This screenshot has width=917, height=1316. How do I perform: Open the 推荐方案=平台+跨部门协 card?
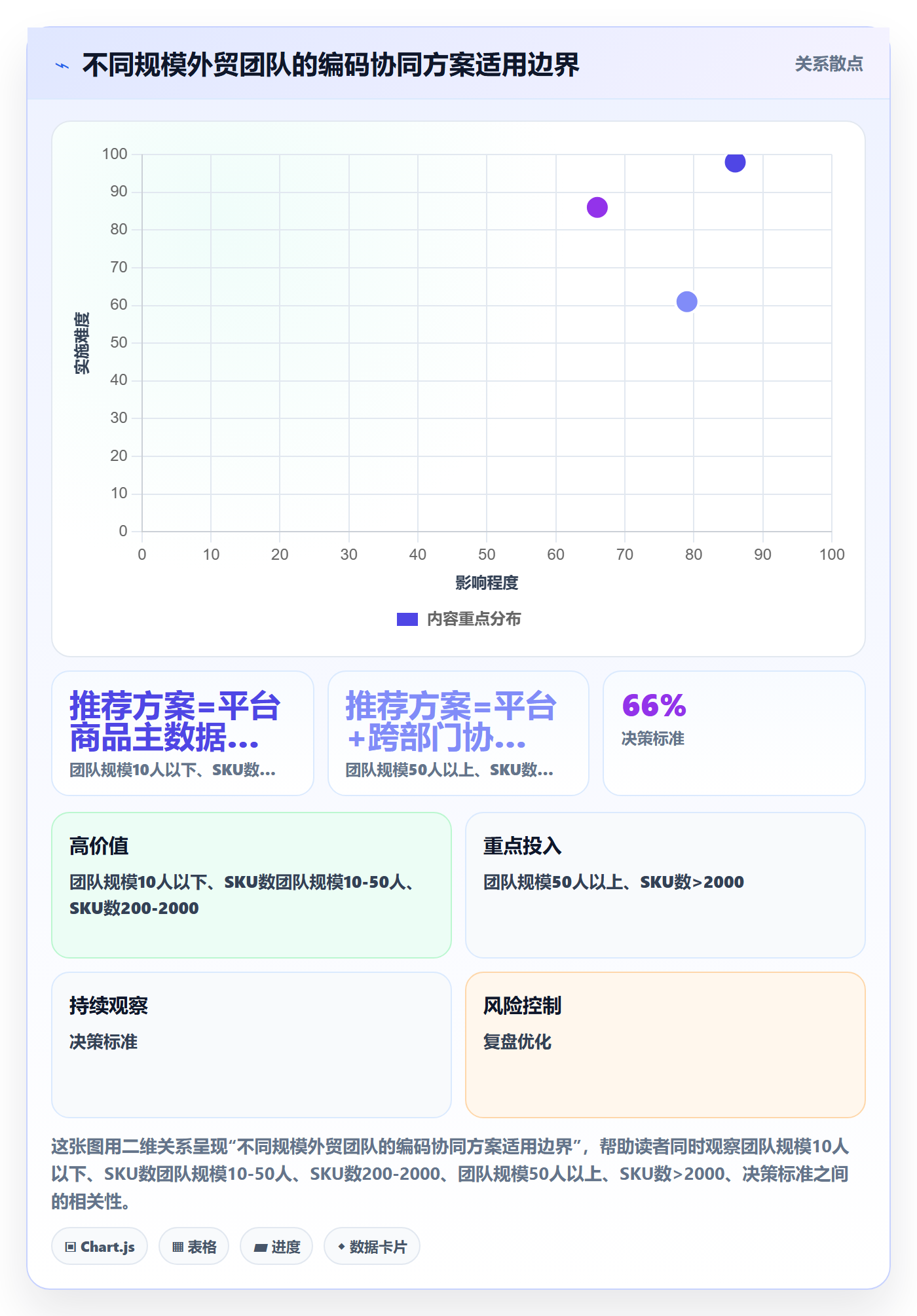pyautogui.click(x=458, y=733)
